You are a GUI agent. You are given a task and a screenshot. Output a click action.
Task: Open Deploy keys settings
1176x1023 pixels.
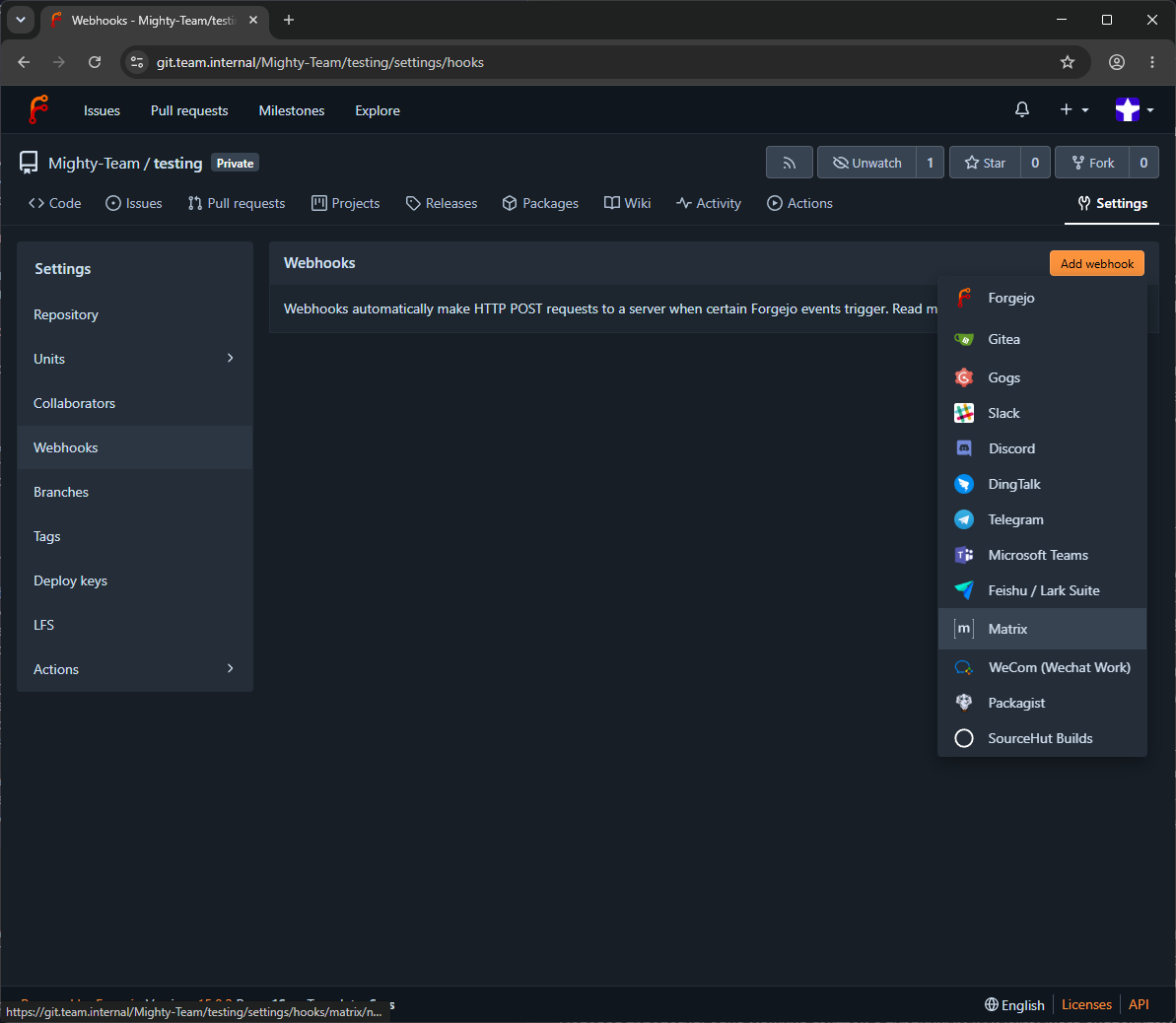pyautogui.click(x=135, y=580)
